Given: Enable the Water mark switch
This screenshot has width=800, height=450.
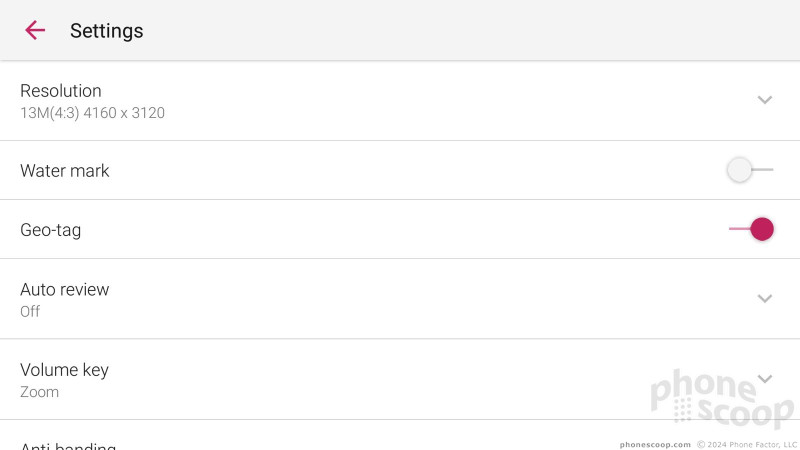Looking at the screenshot, I should (750, 170).
